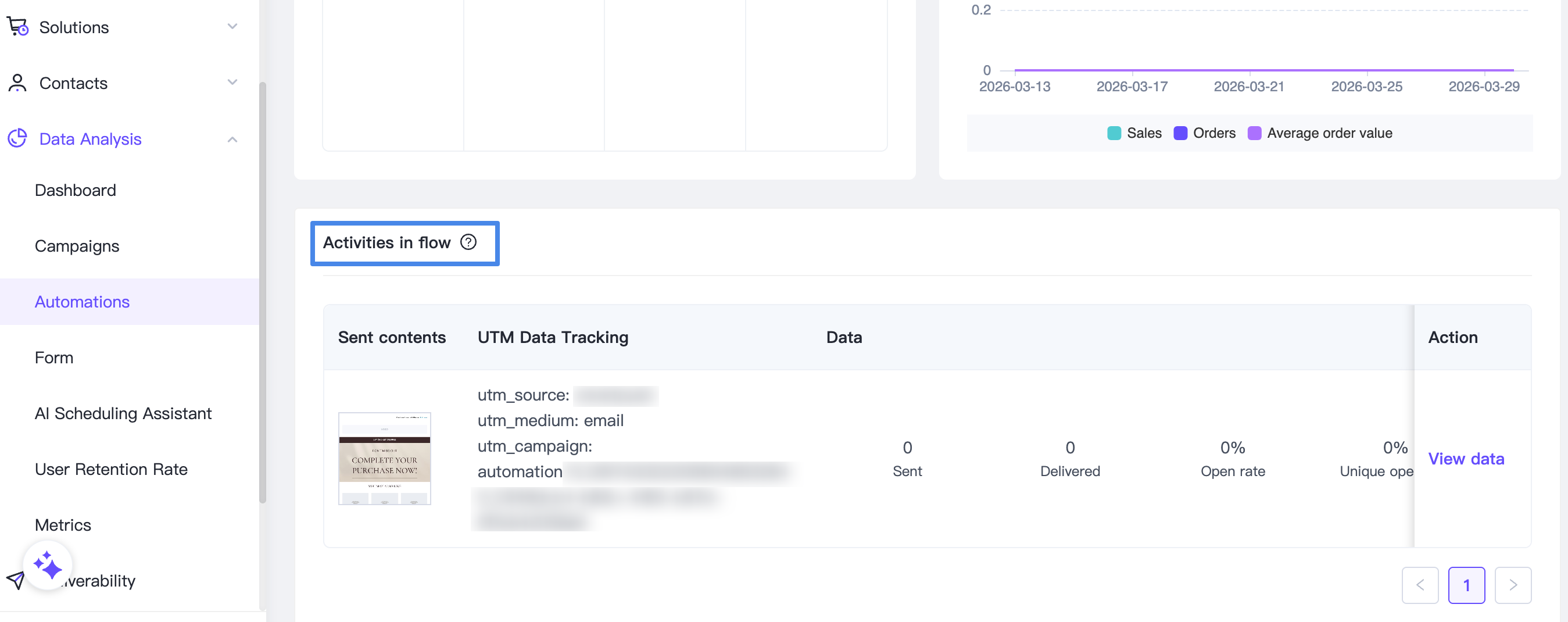1568x622 pixels.
Task: Click the View data link
Action: (x=1466, y=458)
